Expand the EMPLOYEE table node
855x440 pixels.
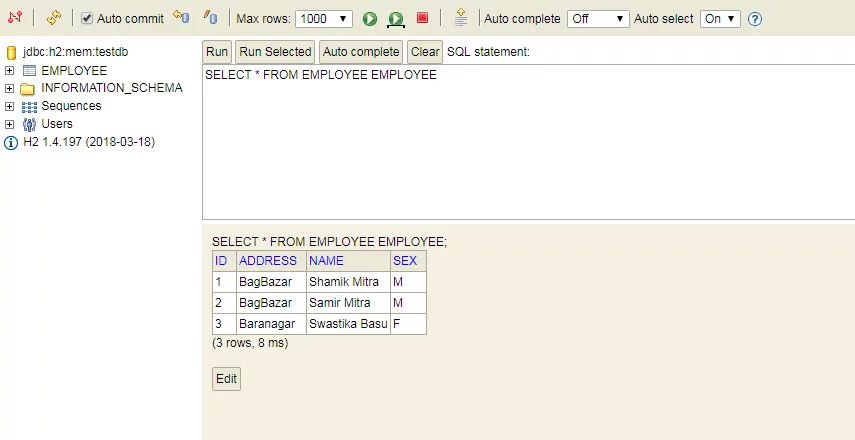coord(9,71)
